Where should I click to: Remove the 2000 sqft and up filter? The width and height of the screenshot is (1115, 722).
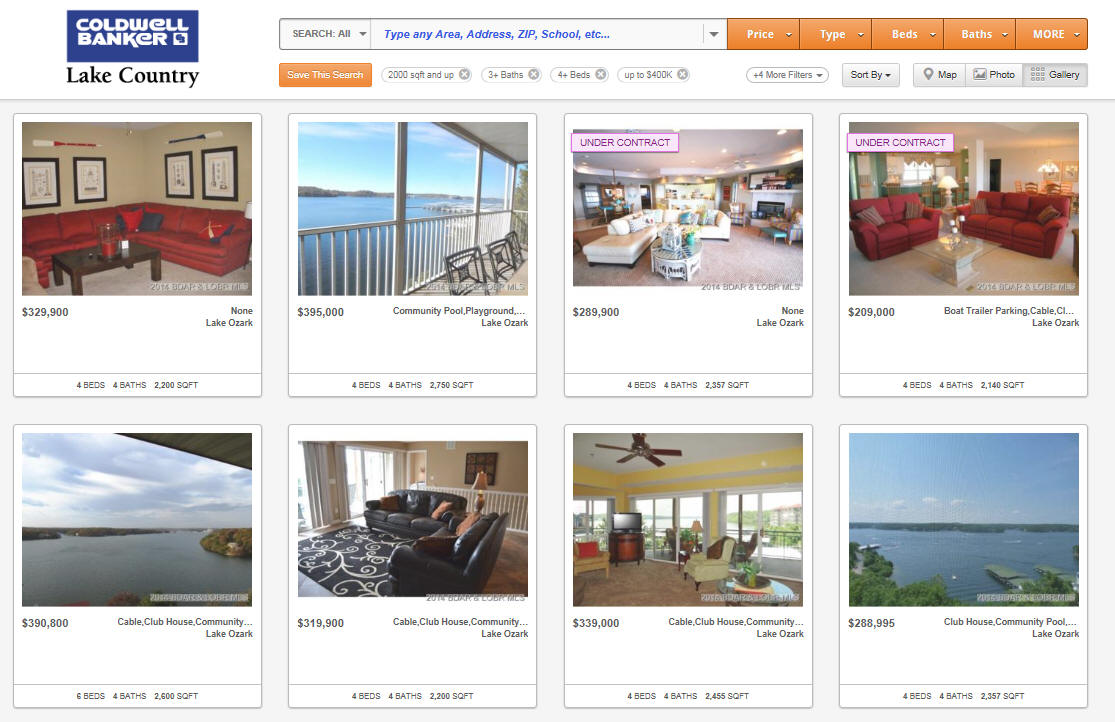464,75
